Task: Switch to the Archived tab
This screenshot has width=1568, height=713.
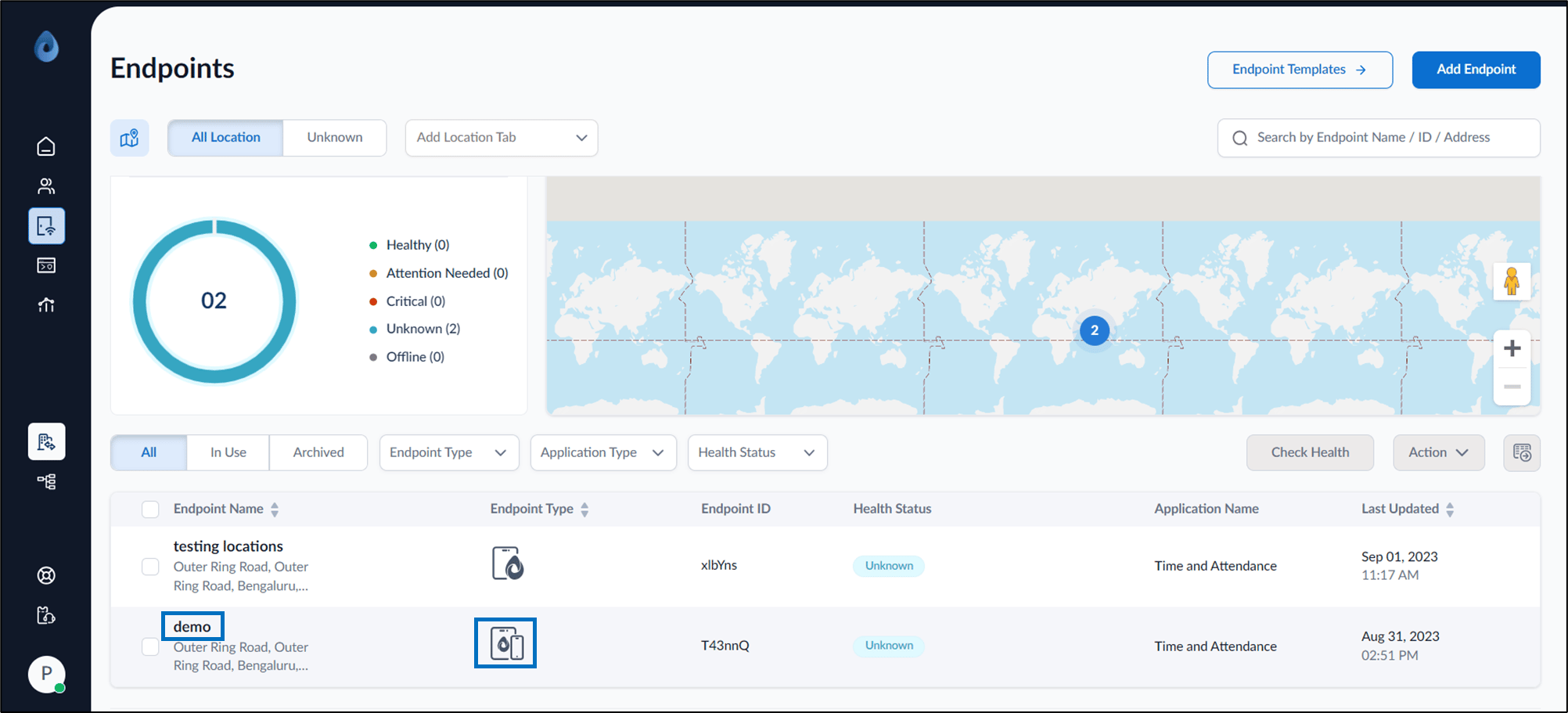Action: click(318, 452)
